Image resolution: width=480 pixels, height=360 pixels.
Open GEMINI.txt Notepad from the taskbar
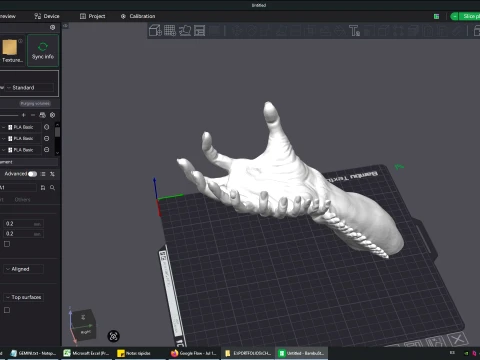pos(33,353)
